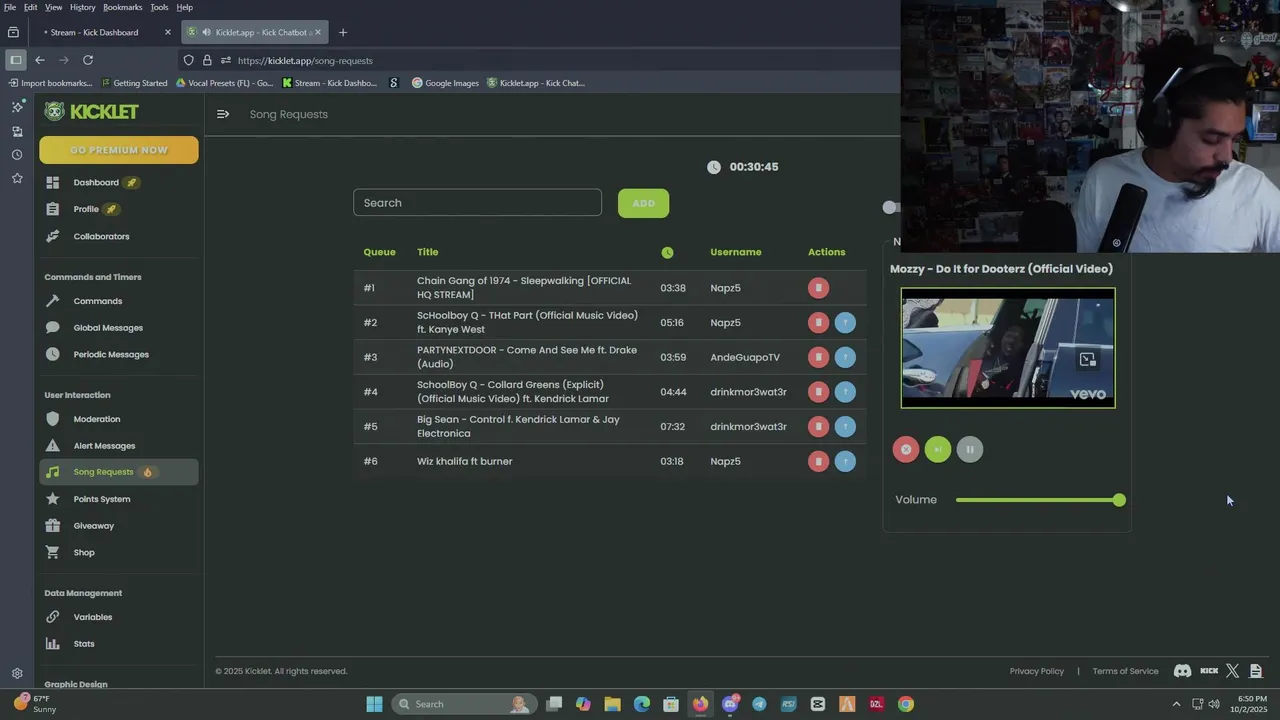Open Terms of Service link
Screen dimensions: 1280x720
tap(1125, 671)
